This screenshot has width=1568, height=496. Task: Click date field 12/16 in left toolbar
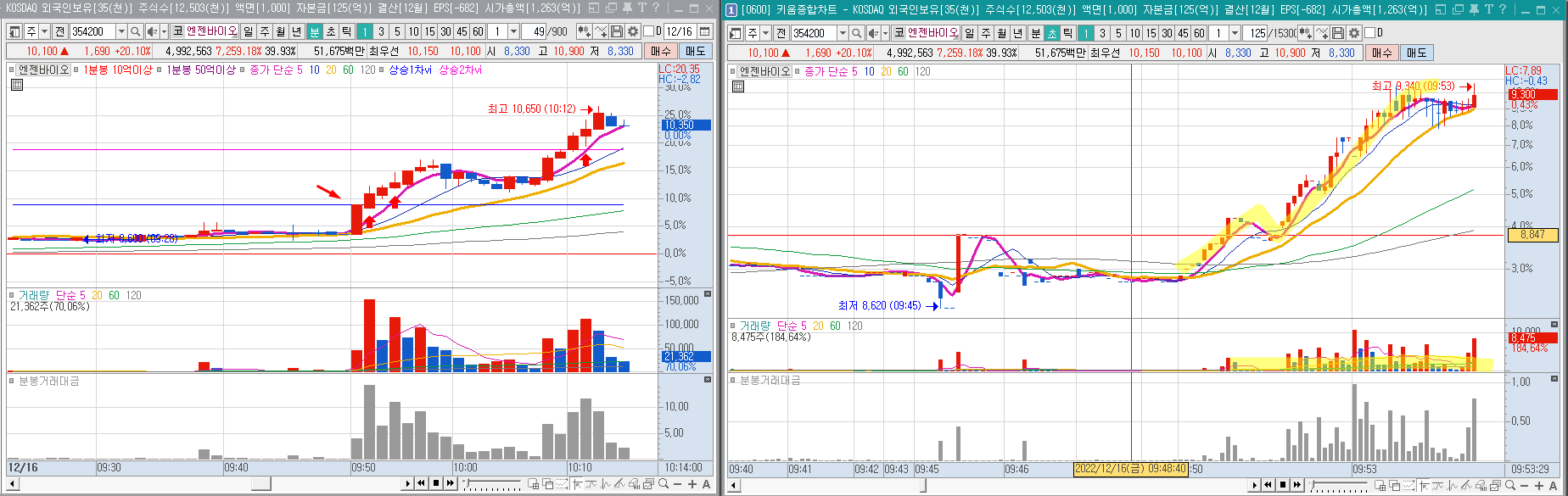(x=679, y=31)
